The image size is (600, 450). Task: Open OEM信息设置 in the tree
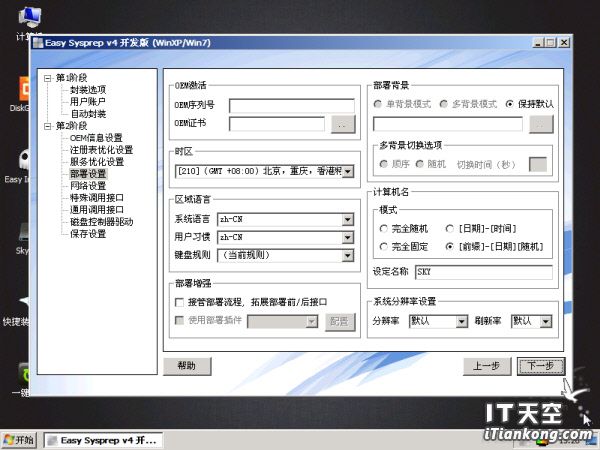click(x=96, y=138)
